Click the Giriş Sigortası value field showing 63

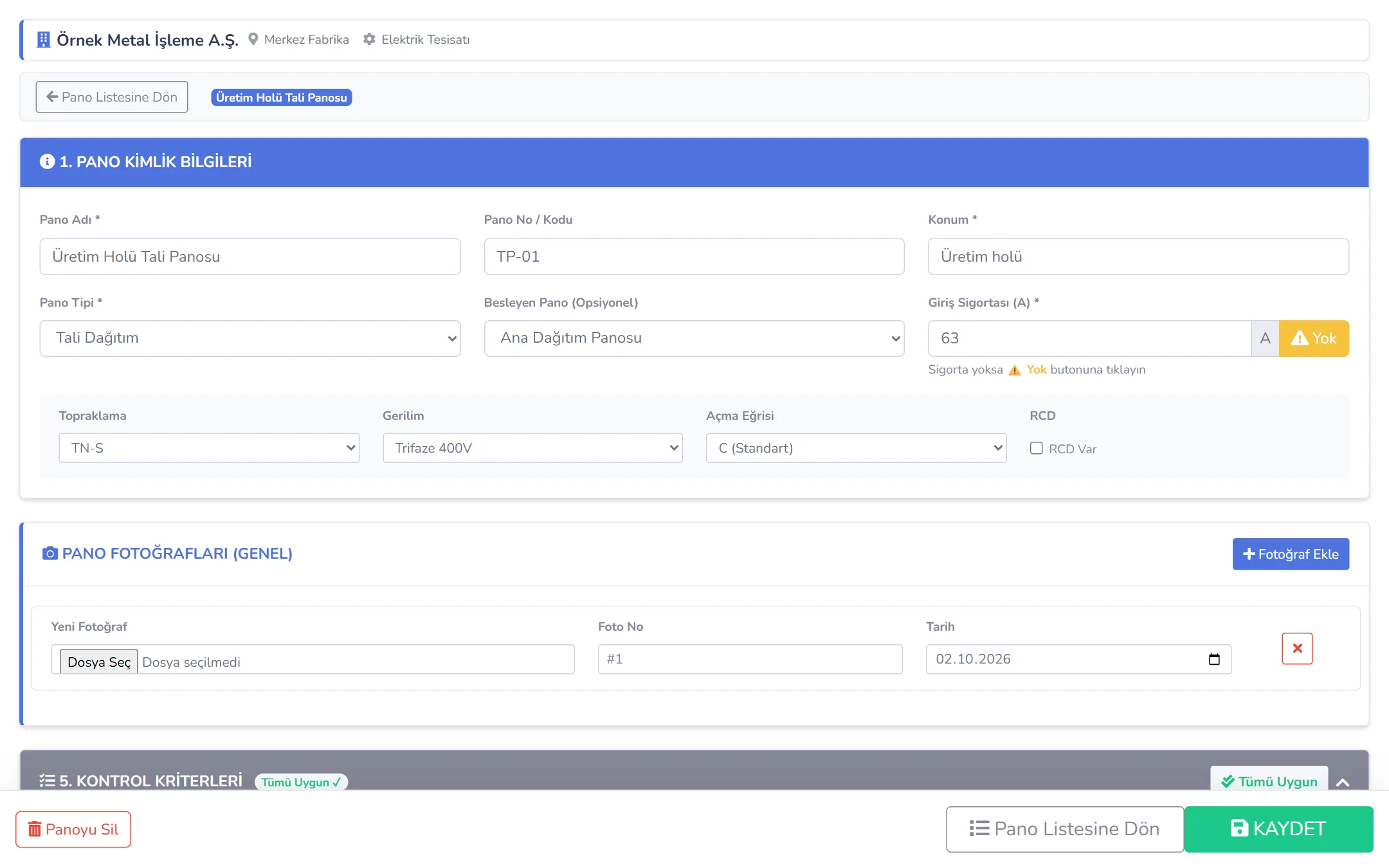(x=1089, y=338)
